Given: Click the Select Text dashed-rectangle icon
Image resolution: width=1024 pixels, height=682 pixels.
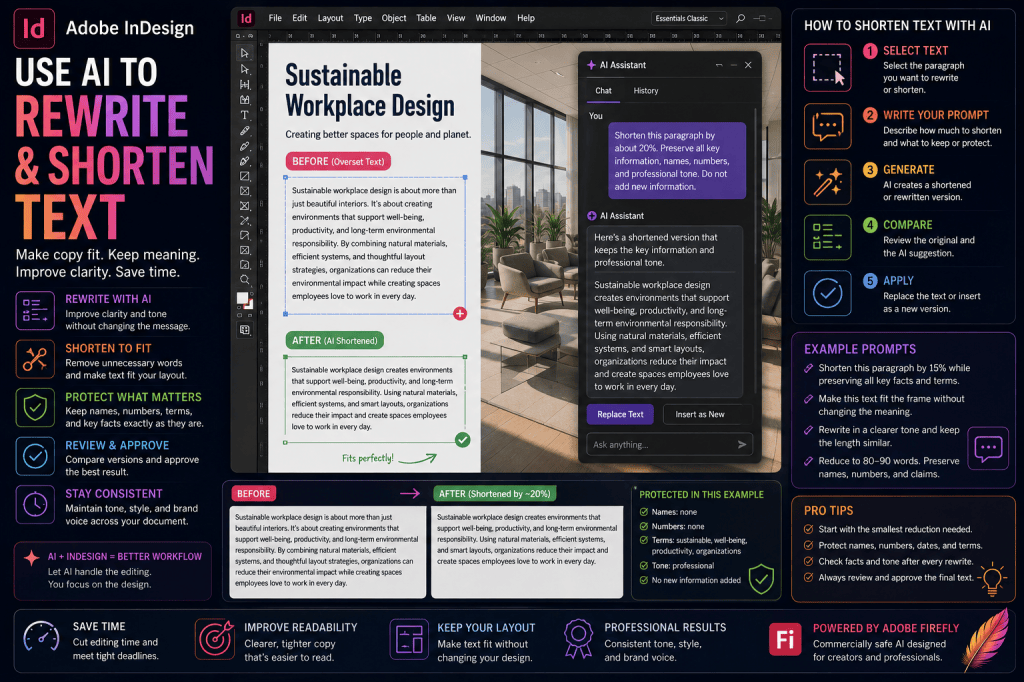Looking at the screenshot, I should (x=827, y=67).
